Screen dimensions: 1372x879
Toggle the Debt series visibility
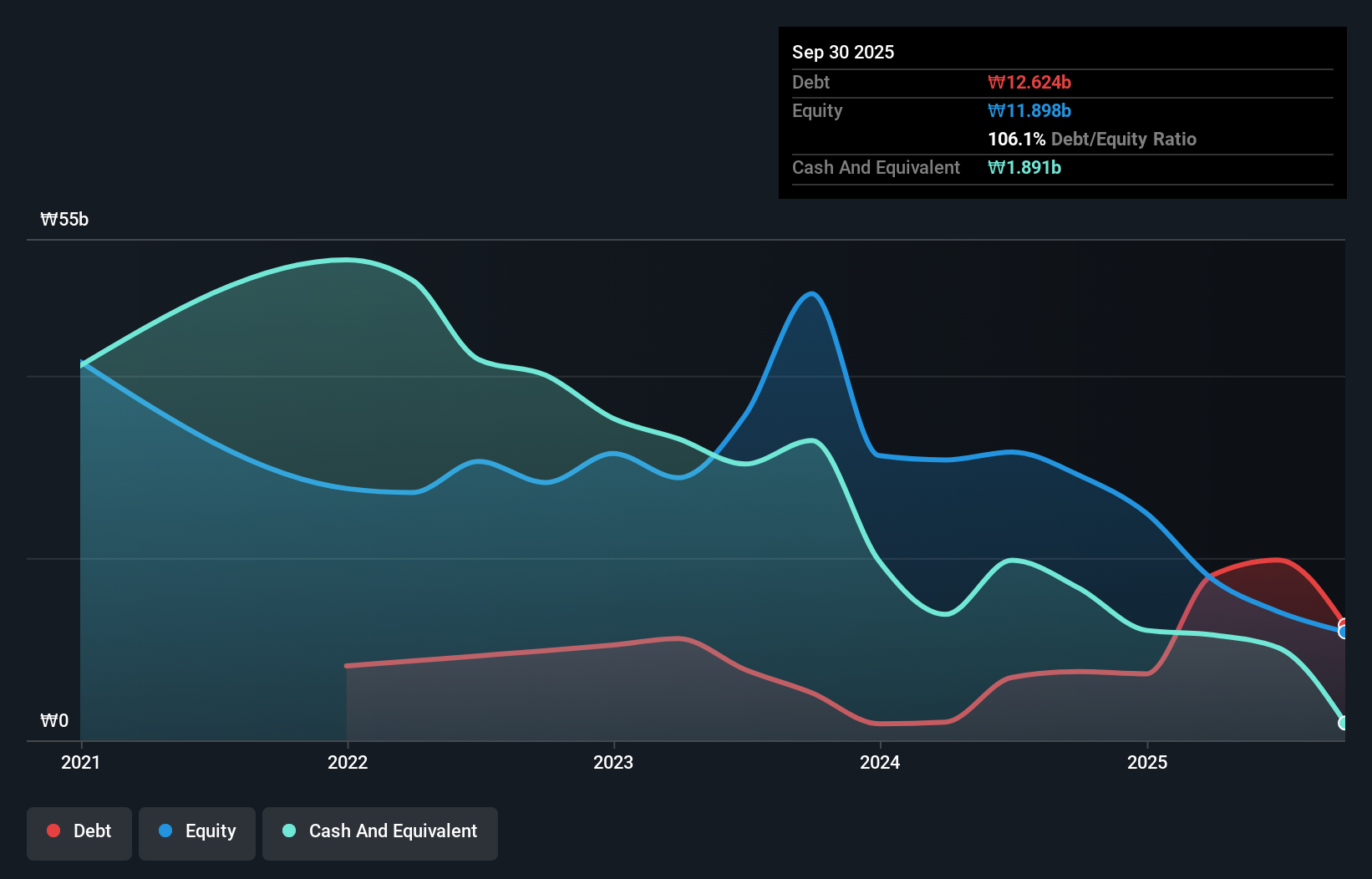pos(79,833)
